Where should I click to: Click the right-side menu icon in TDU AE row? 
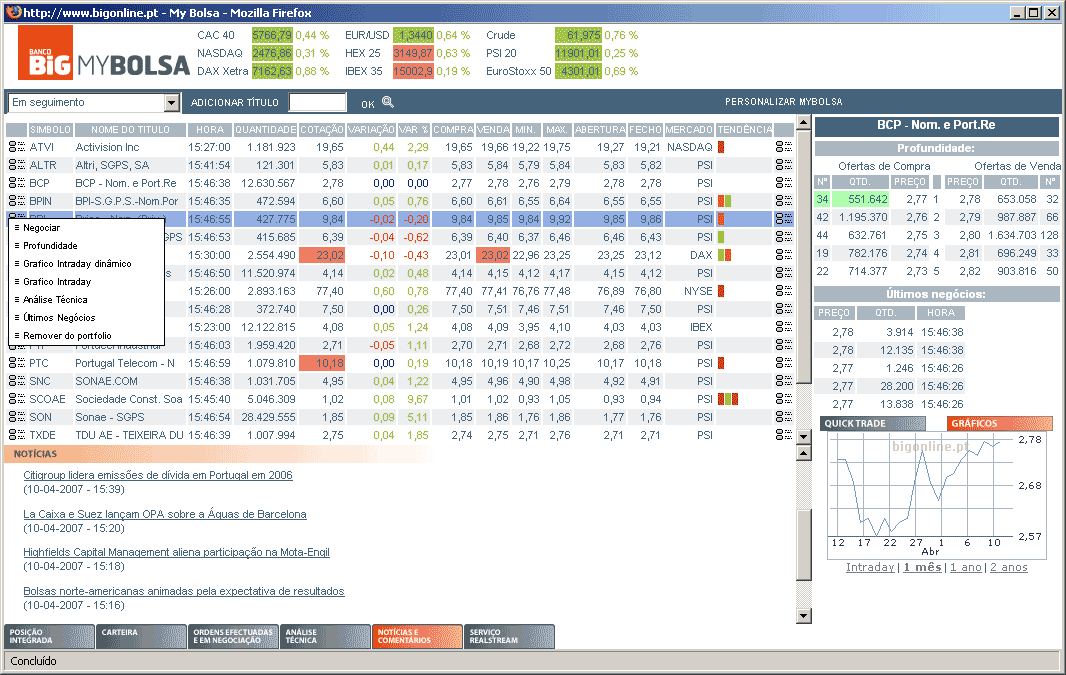pyautogui.click(x=784, y=435)
